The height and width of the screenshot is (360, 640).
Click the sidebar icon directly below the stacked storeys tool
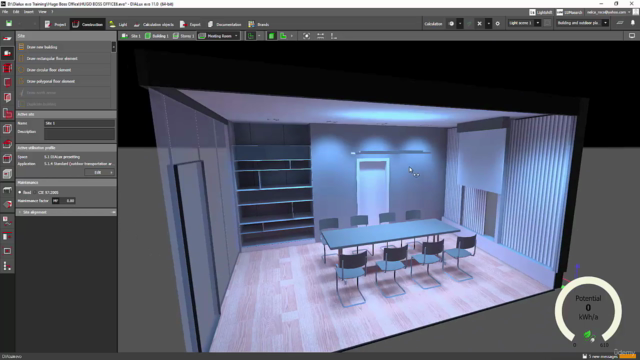pyautogui.click(x=7, y=83)
